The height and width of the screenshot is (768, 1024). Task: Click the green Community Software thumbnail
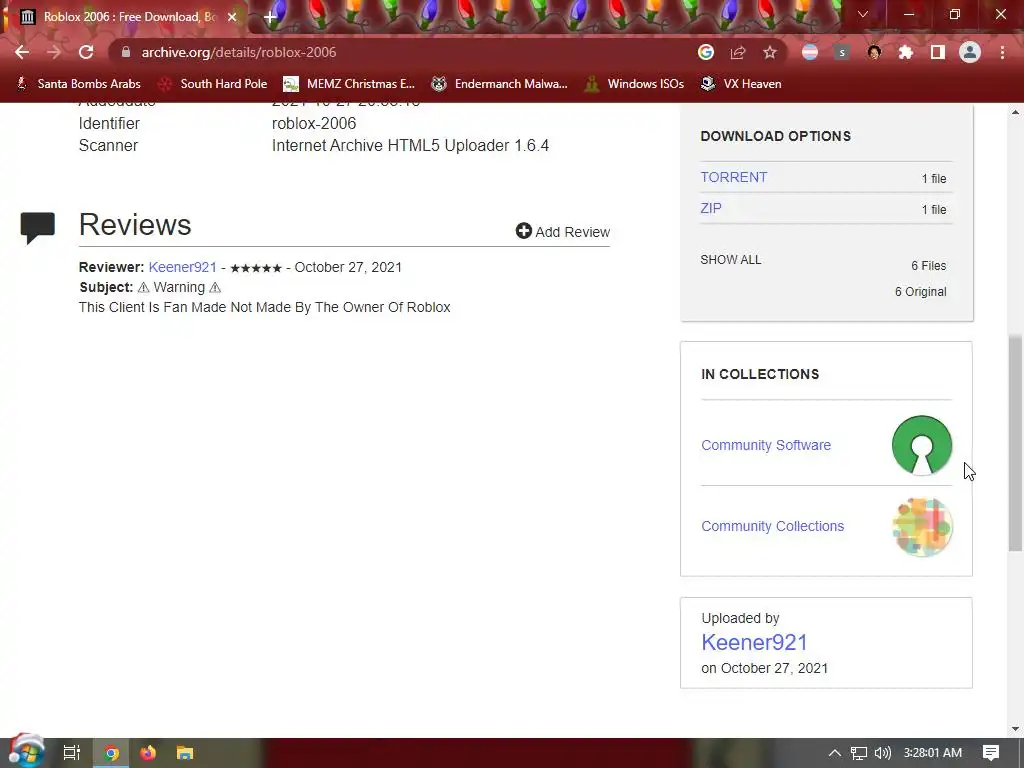(x=921, y=445)
